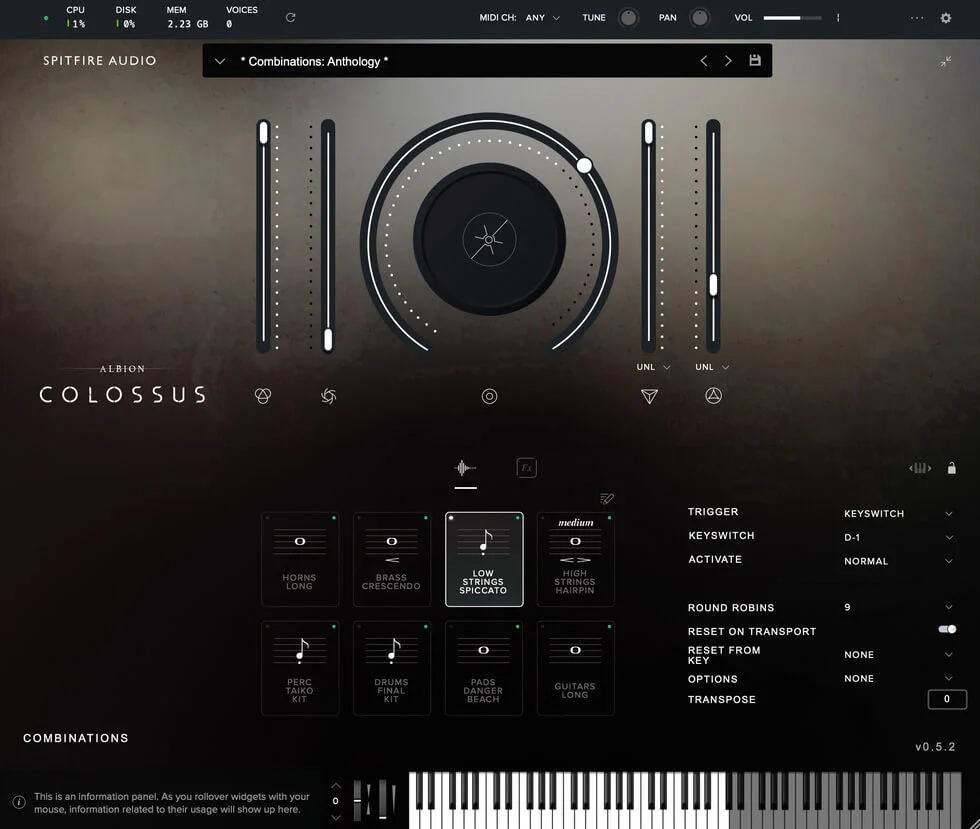The width and height of the screenshot is (980, 829).
Task: Click the padlock icon
Action: pos(951,468)
